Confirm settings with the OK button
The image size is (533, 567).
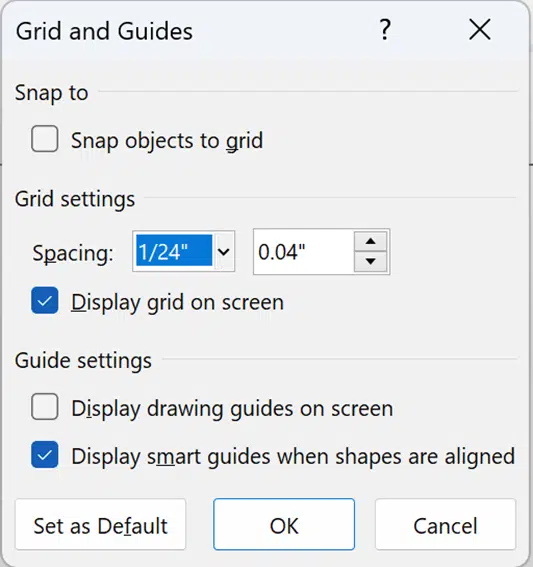(x=284, y=525)
